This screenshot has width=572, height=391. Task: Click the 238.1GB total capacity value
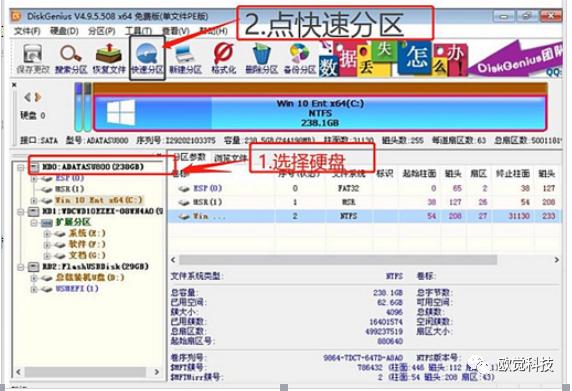click(388, 293)
